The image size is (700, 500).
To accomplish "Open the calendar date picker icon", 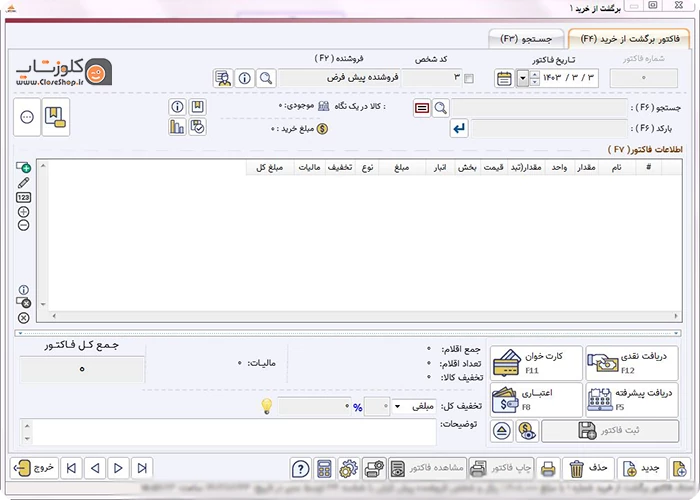I will coord(504,79).
